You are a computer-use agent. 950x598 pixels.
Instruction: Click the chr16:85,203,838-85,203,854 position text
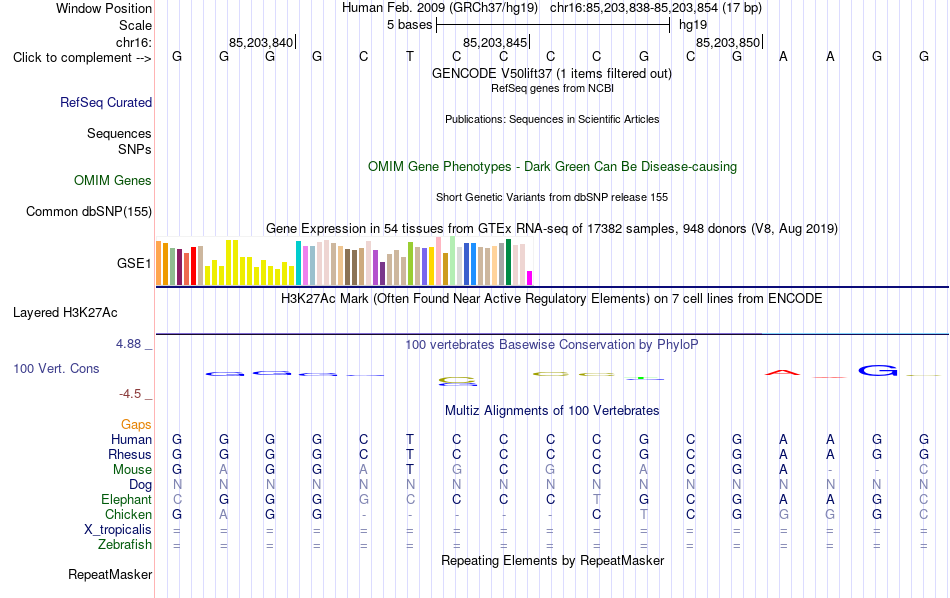pyautogui.click(x=634, y=8)
